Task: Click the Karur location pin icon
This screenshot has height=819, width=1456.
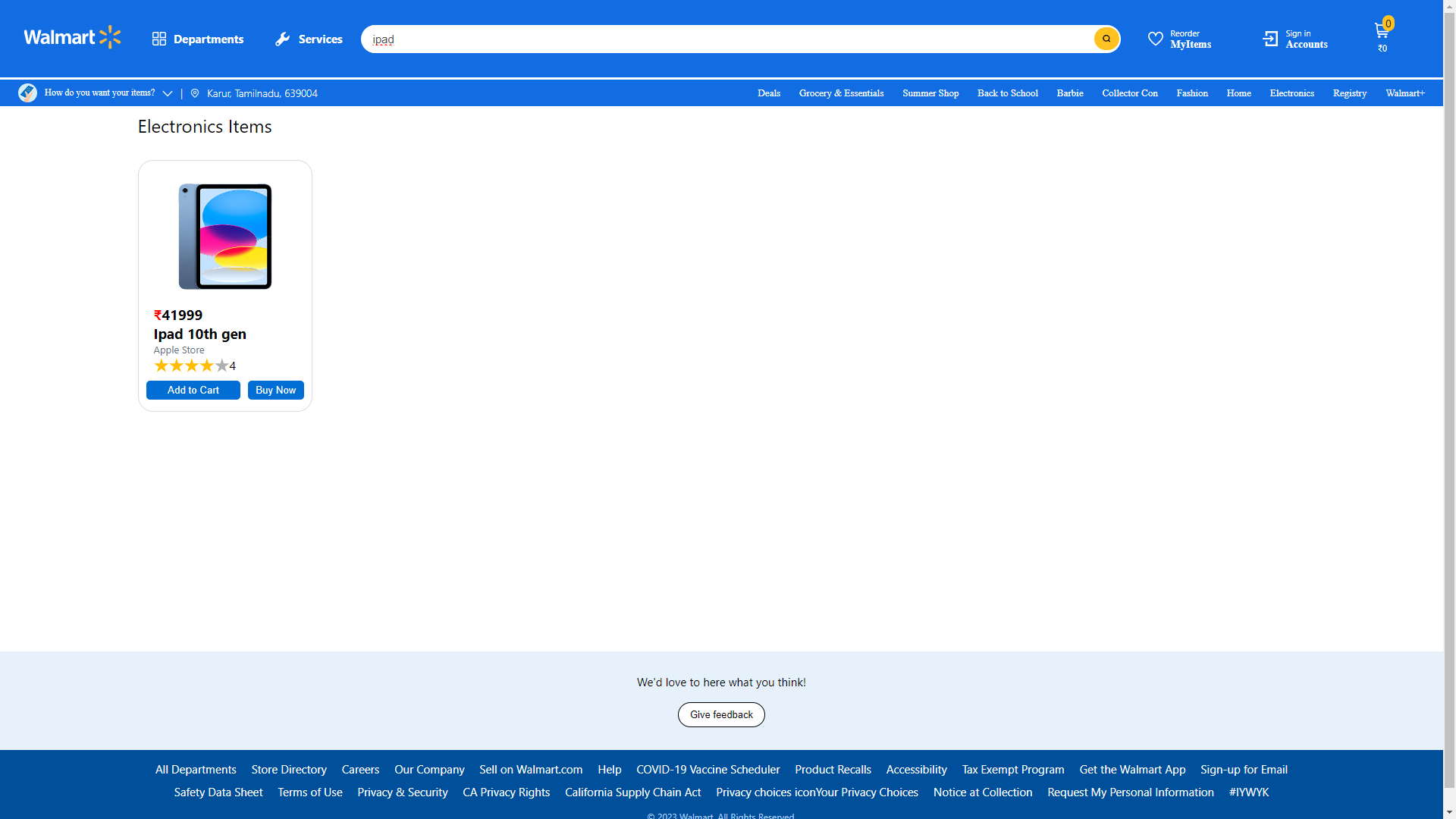Action: click(195, 93)
